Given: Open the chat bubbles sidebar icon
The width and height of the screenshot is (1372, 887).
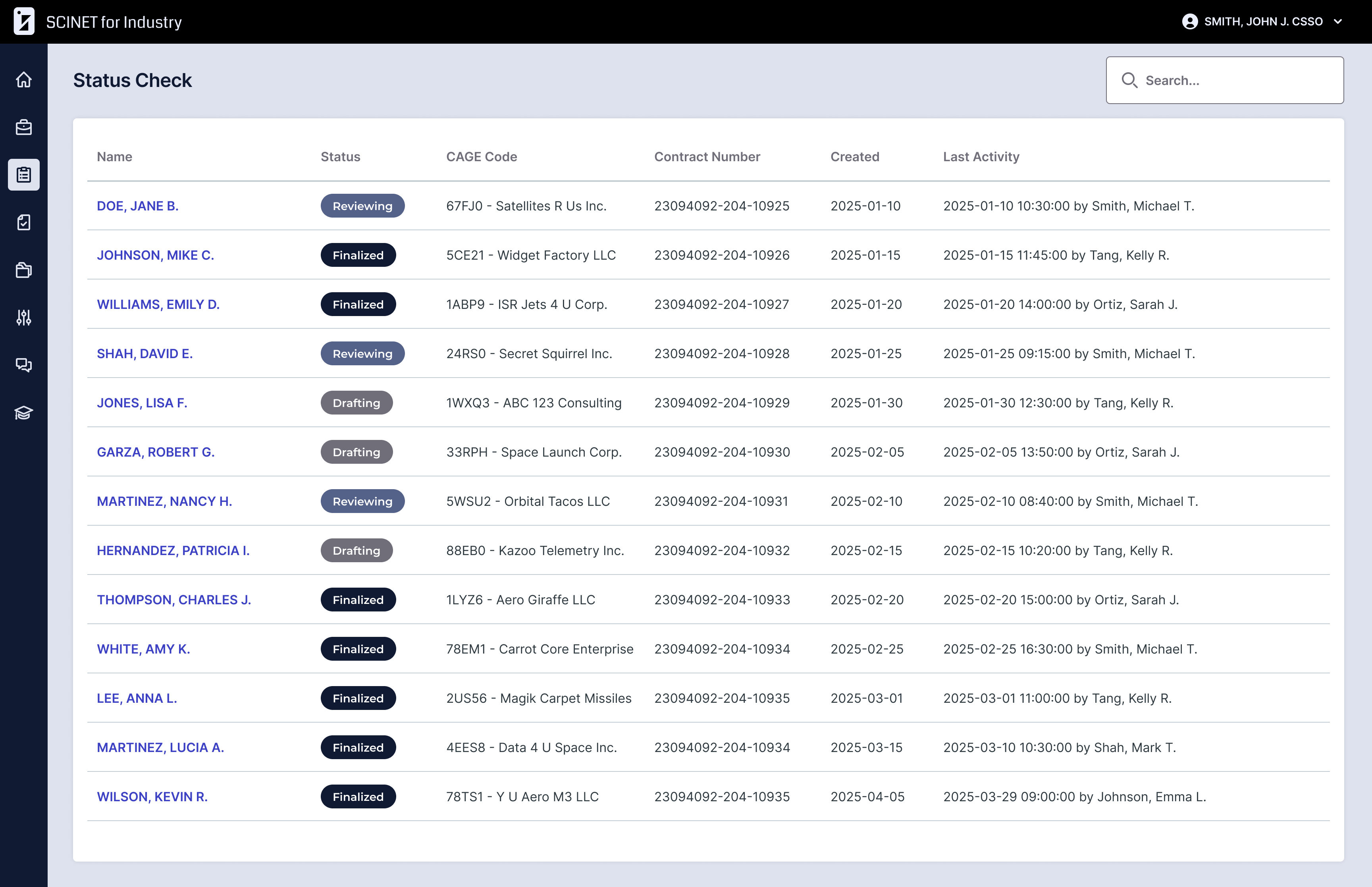Looking at the screenshot, I should (23, 364).
